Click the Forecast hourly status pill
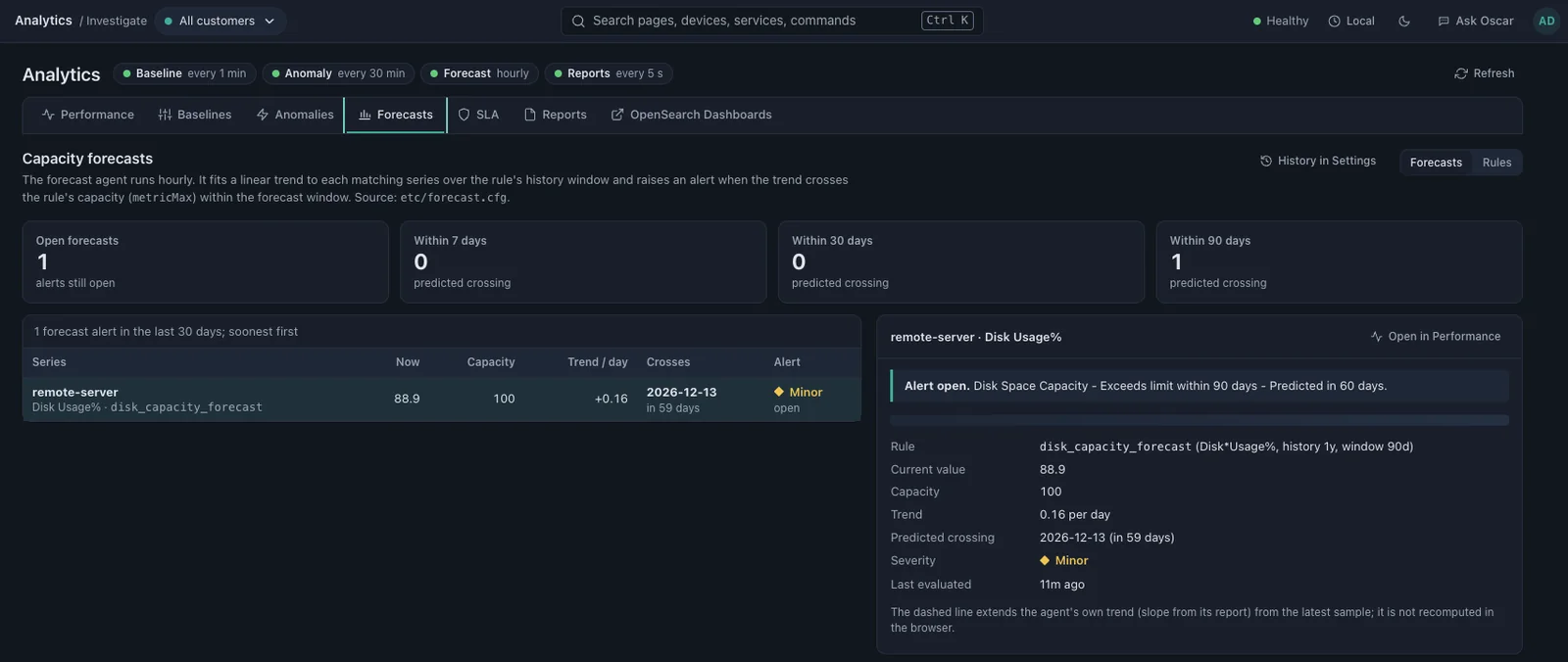 479,73
